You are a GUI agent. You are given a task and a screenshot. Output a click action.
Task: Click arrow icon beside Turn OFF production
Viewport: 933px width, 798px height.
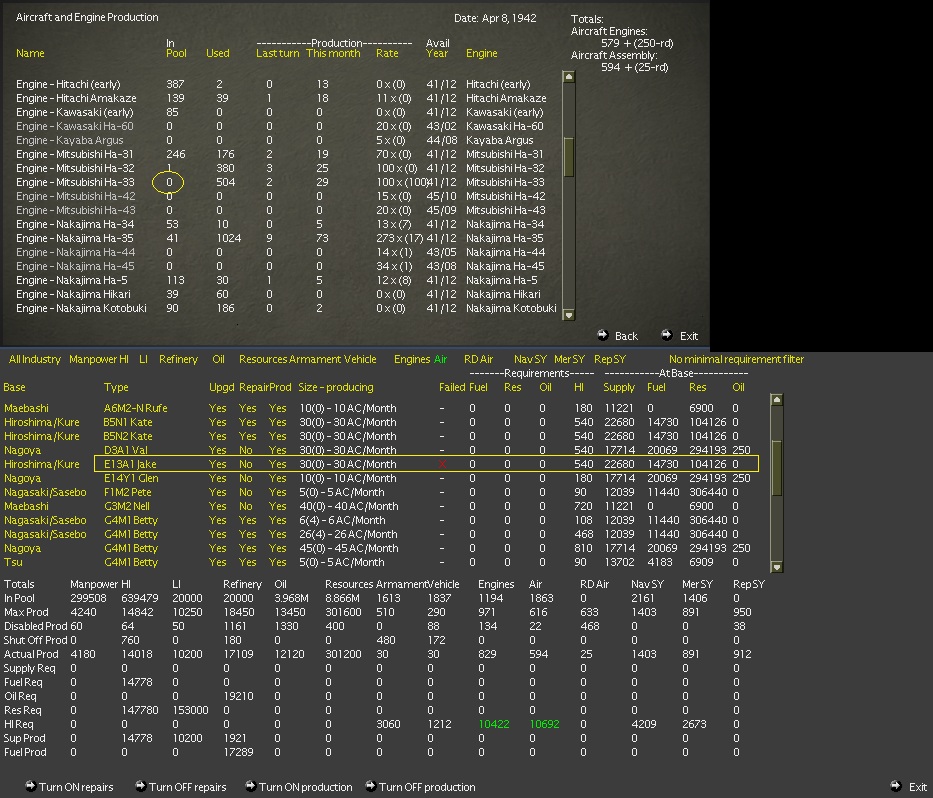pyautogui.click(x=370, y=786)
